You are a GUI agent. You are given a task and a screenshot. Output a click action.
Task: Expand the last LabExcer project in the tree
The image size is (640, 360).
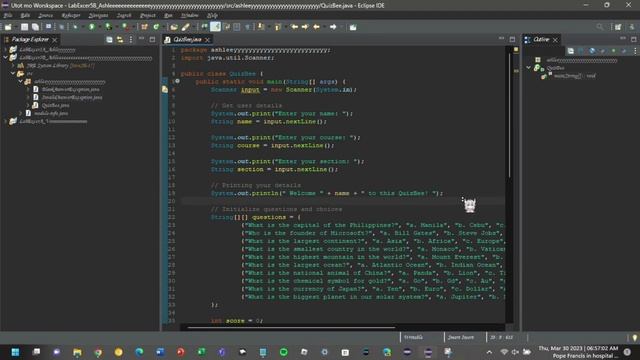pyautogui.click(x=6, y=121)
